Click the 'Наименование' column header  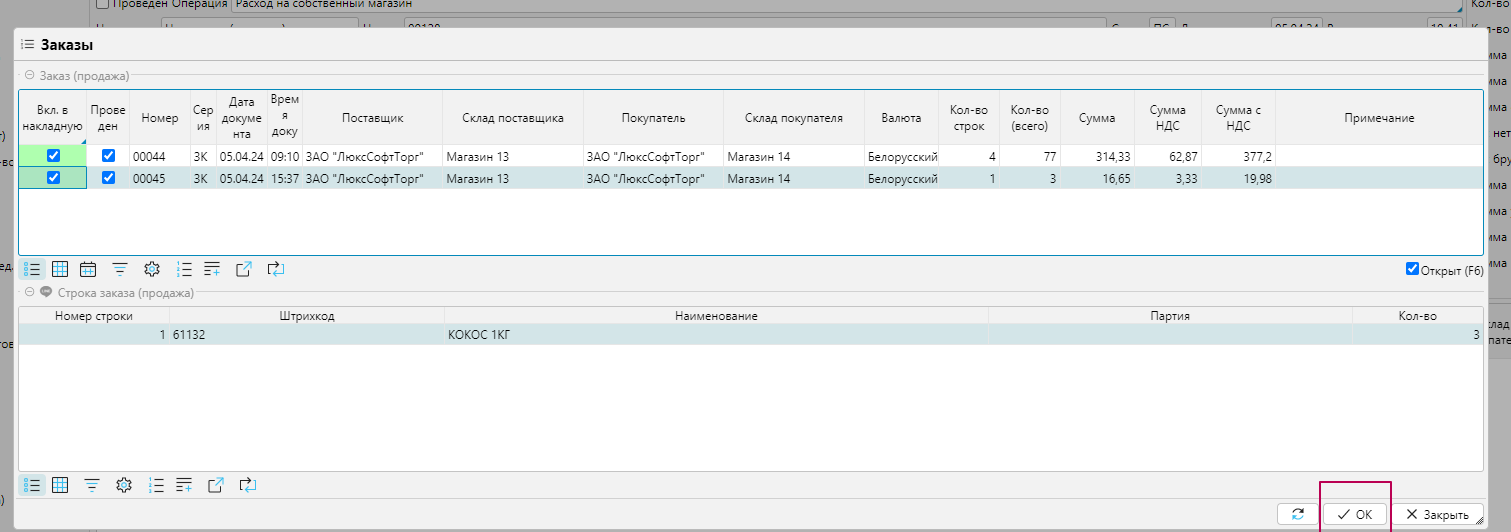[715, 316]
